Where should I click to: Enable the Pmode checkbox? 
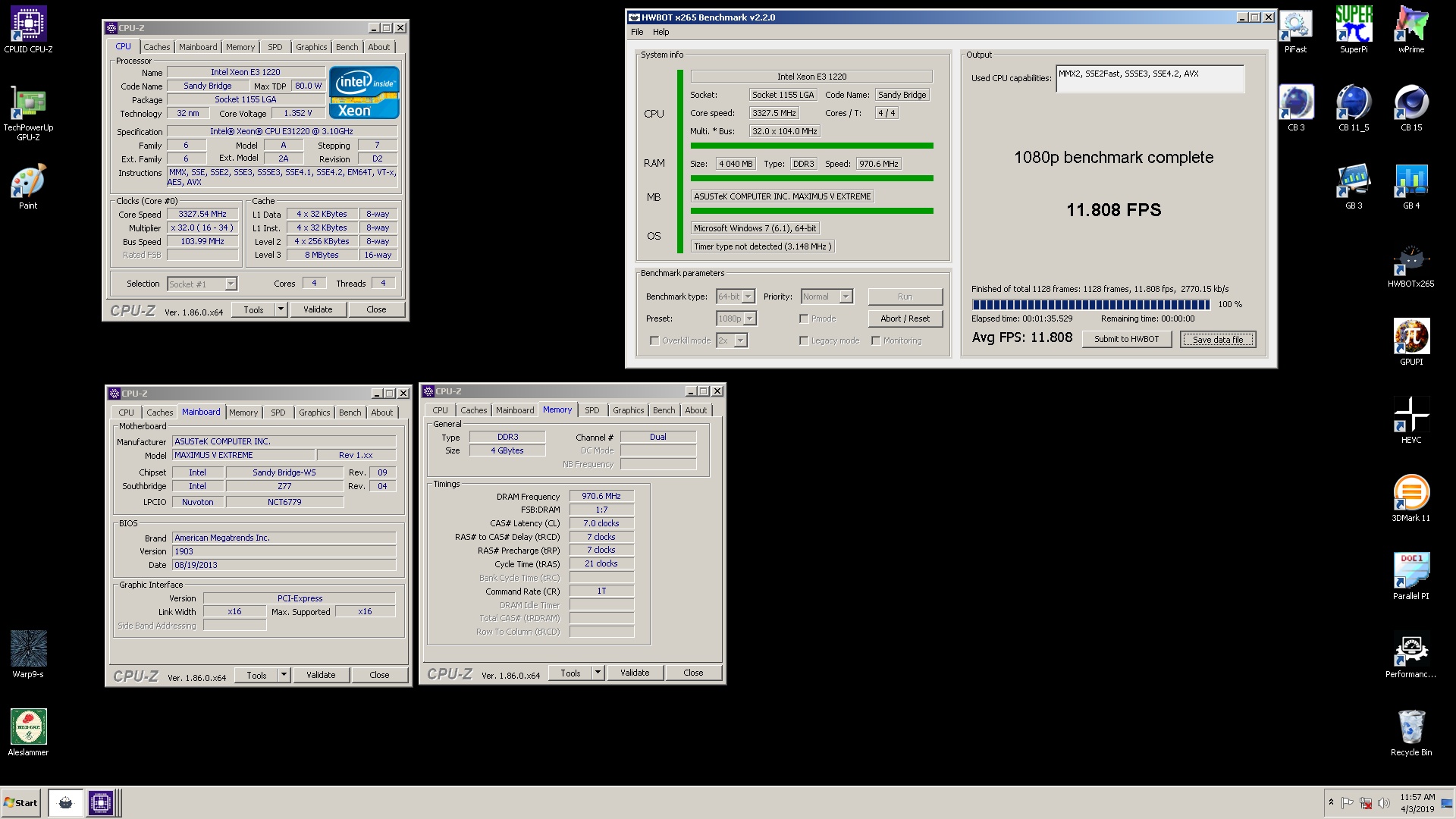804,318
